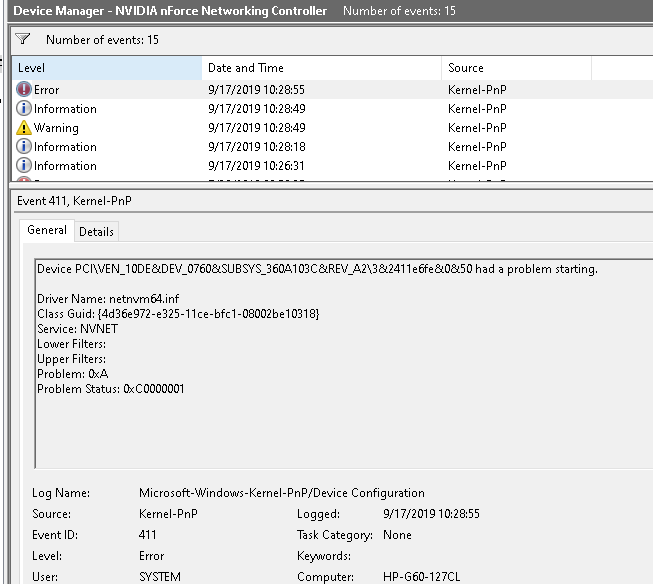The height and width of the screenshot is (584, 653).
Task: Click the Logged value 9/17/2019 10:28:55
Action: pos(431,514)
